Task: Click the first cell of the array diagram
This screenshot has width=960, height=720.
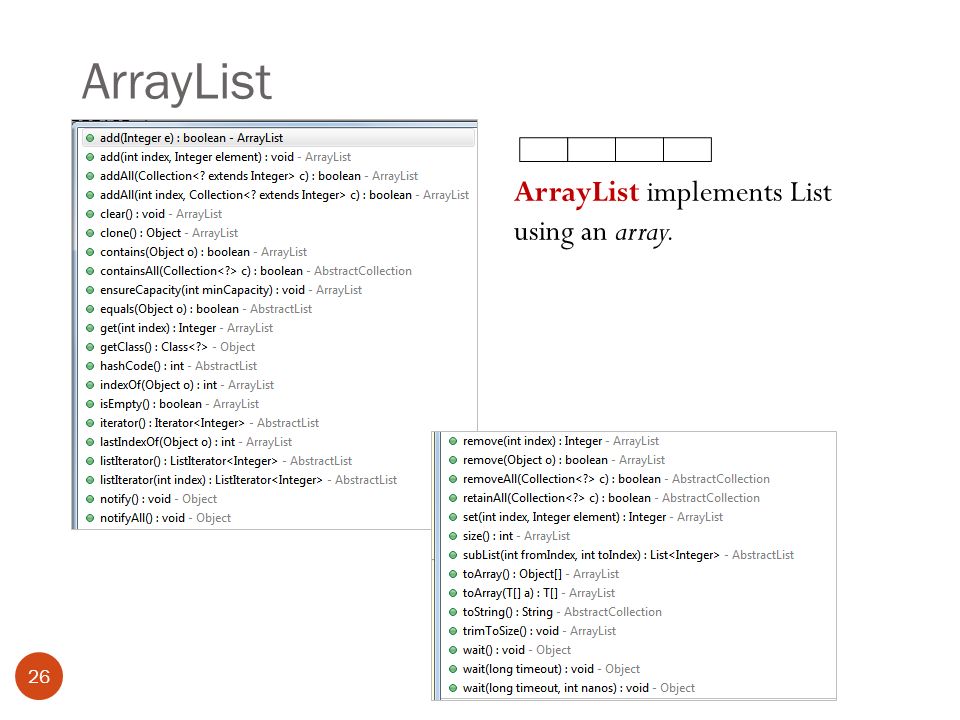Action: 543,149
